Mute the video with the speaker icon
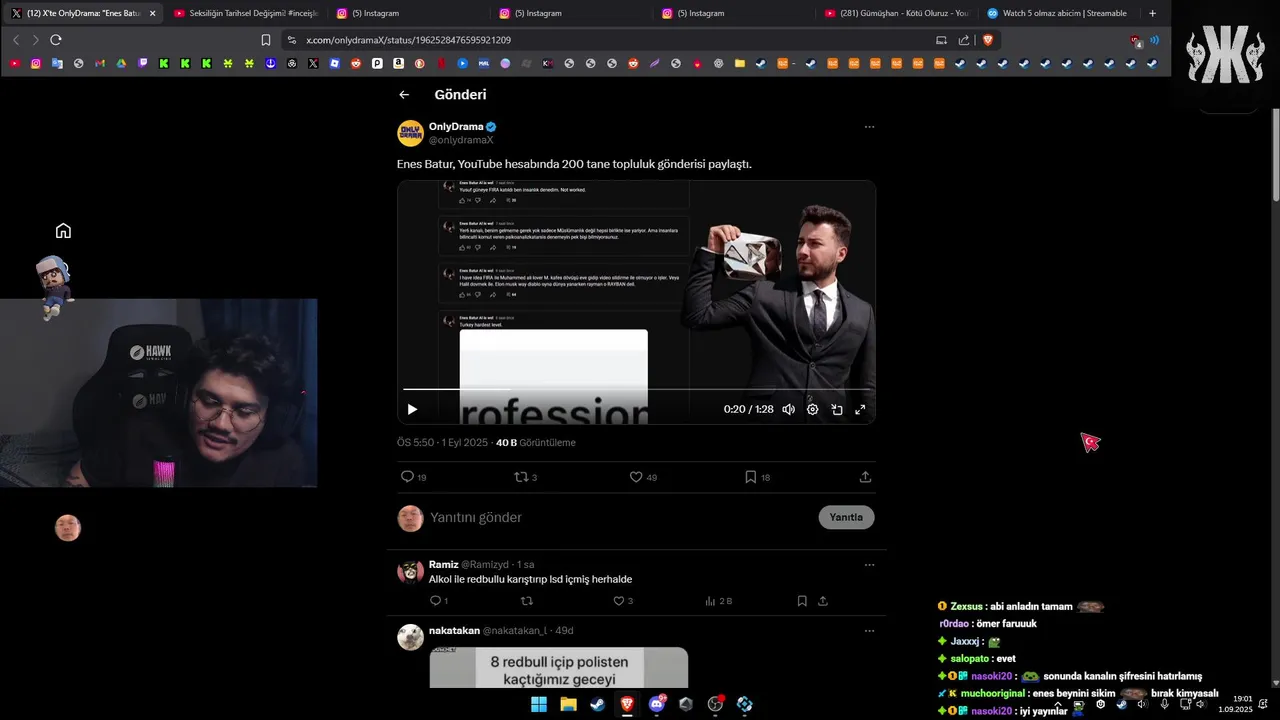 [788, 409]
